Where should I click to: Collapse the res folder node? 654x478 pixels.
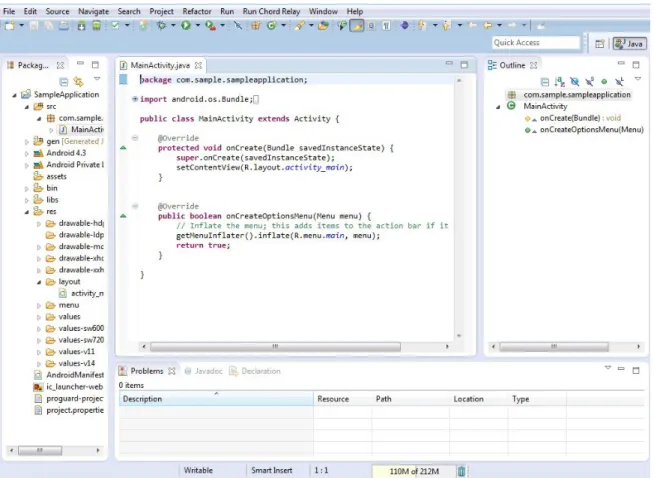(27, 212)
